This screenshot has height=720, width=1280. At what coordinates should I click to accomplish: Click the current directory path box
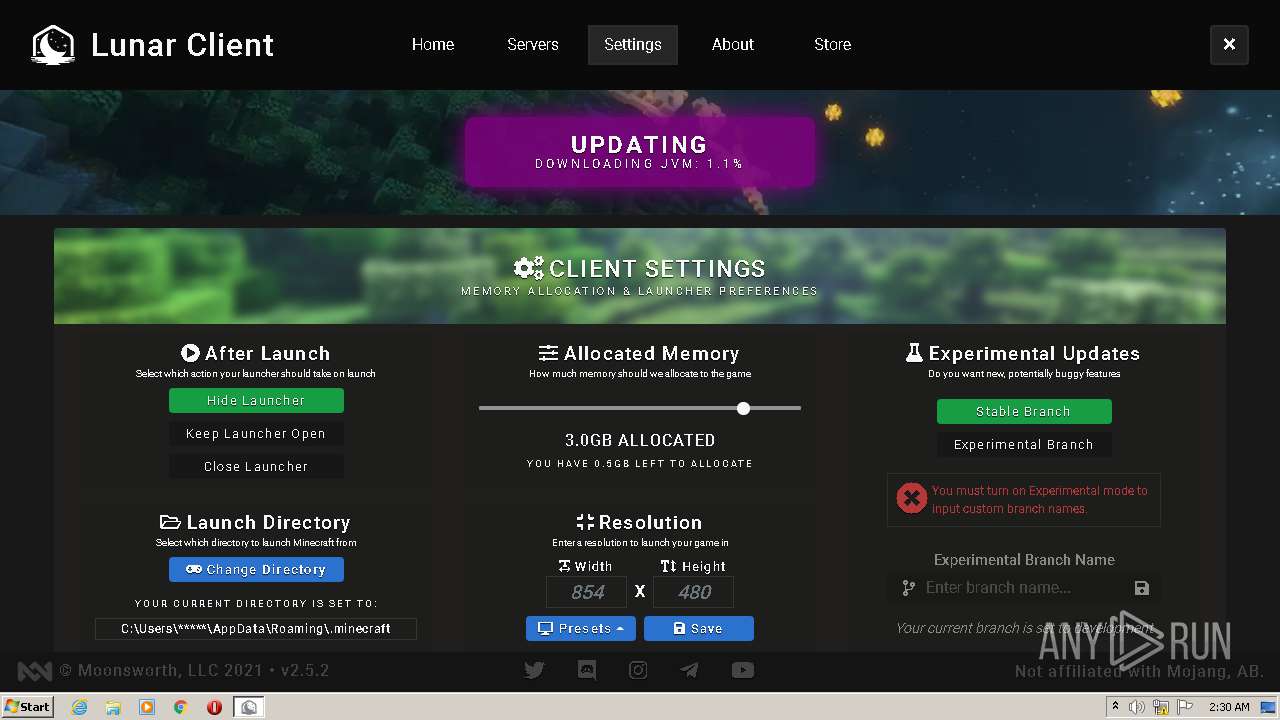pyautogui.click(x=256, y=629)
